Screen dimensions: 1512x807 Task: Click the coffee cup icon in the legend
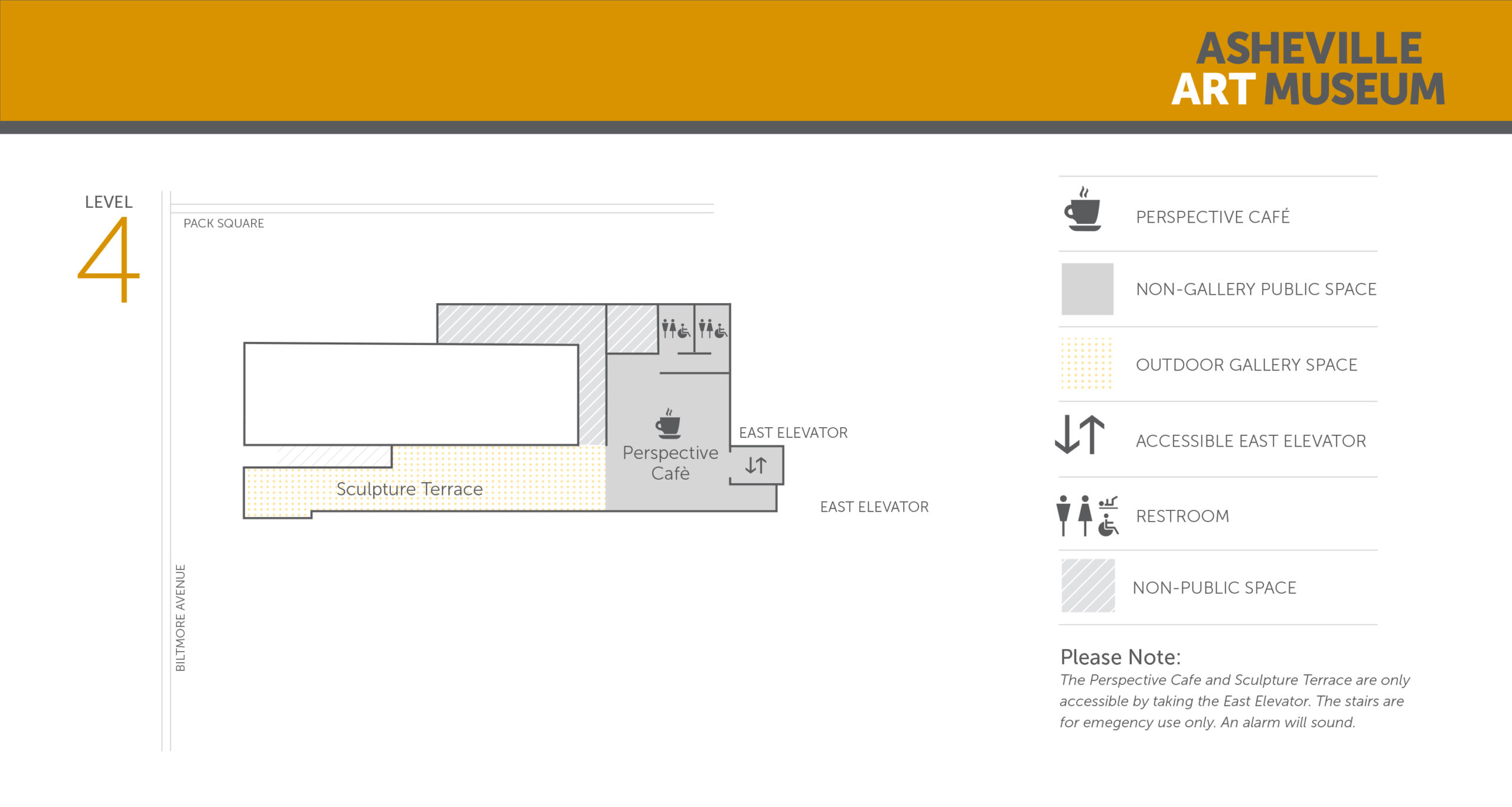tap(1083, 209)
